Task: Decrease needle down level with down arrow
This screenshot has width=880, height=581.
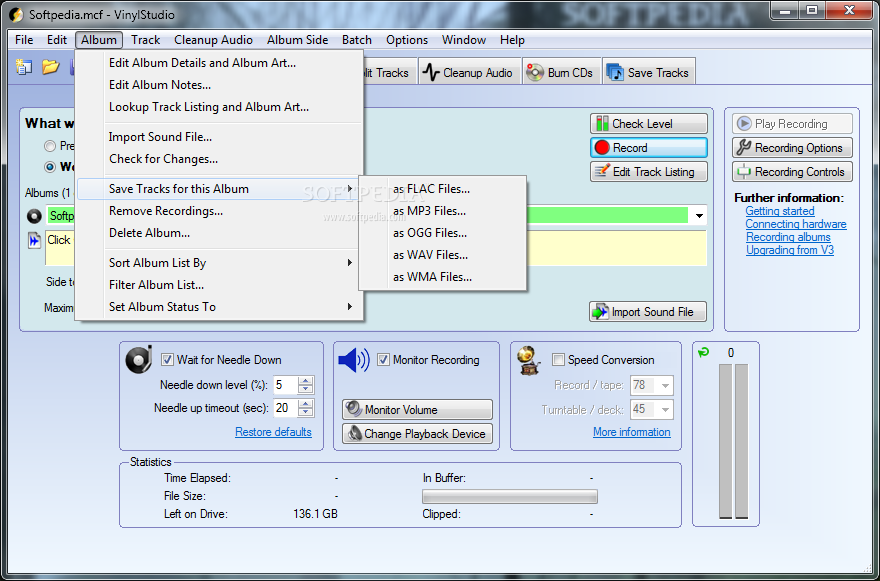Action: coord(305,389)
